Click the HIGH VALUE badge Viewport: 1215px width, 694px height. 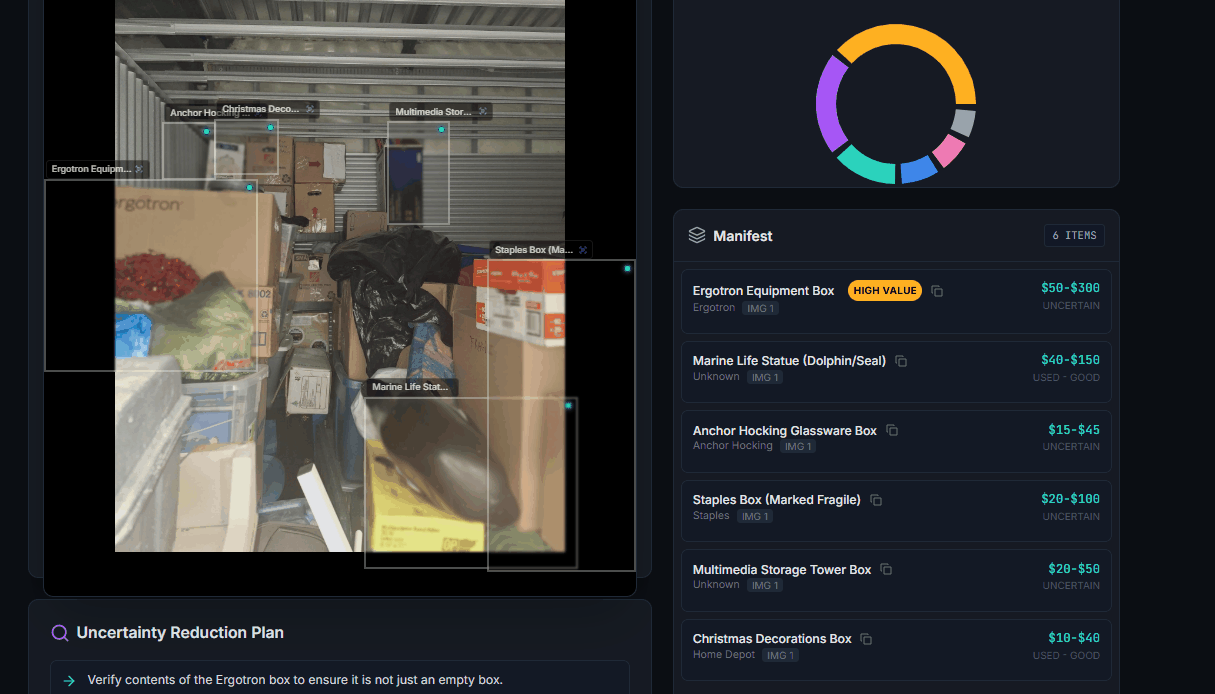[x=885, y=290]
